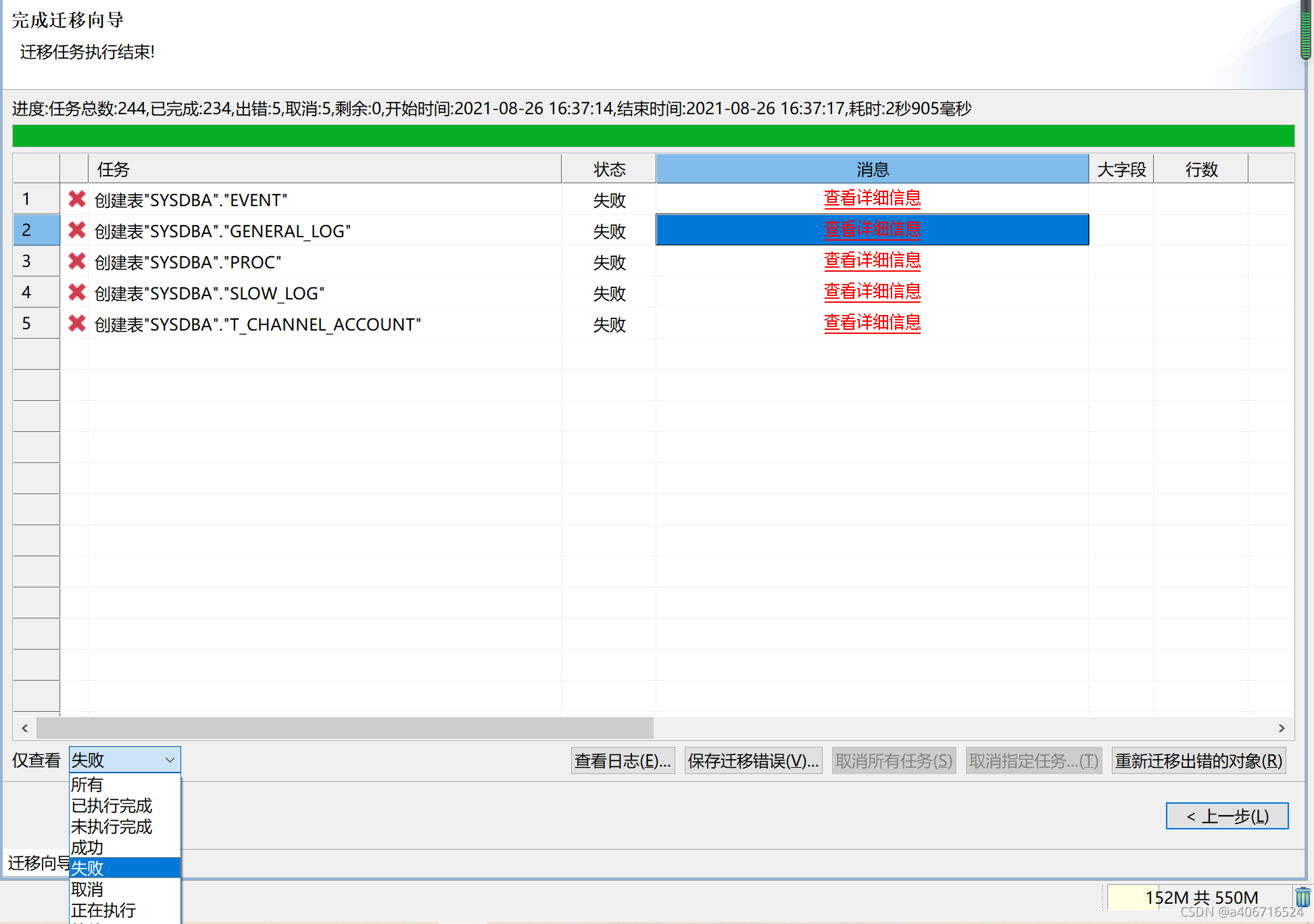The width and height of the screenshot is (1314, 924).
Task: Click the horizontal scrollbar left arrow
Action: 24,728
